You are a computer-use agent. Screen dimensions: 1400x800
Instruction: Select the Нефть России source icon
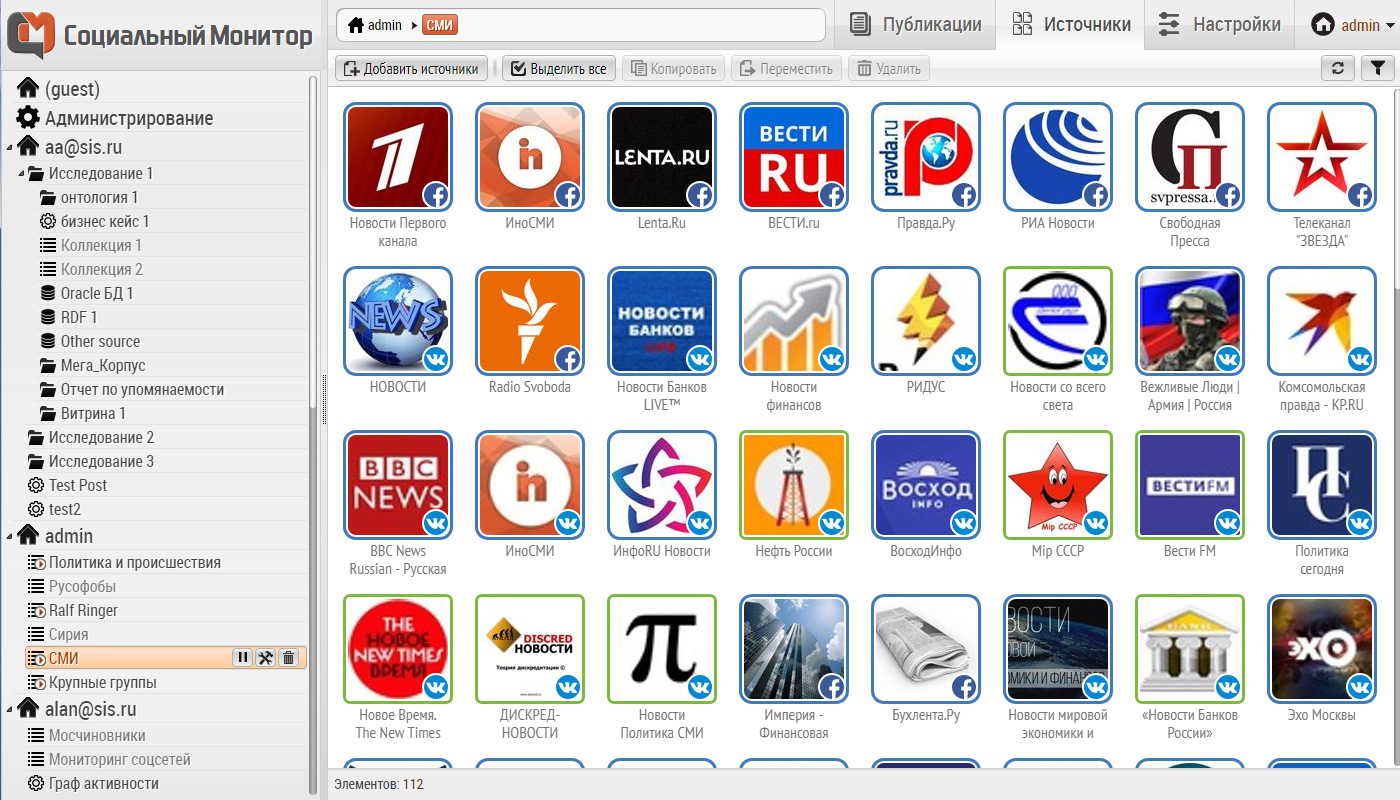tap(794, 486)
